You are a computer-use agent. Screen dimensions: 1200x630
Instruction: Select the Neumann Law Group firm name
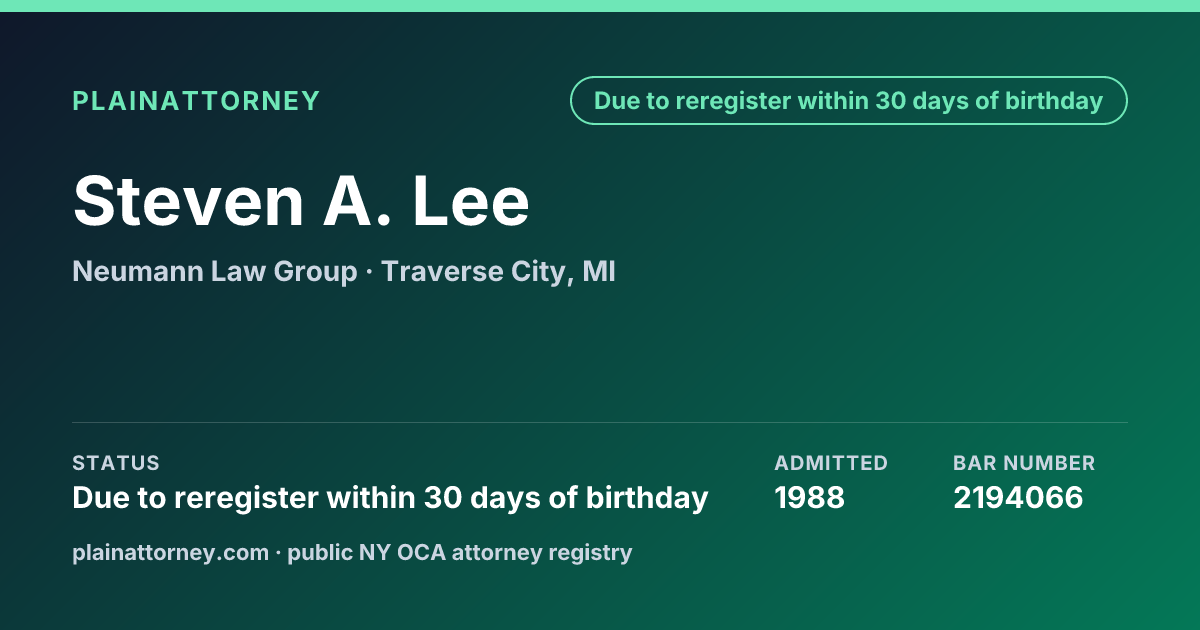tap(215, 271)
